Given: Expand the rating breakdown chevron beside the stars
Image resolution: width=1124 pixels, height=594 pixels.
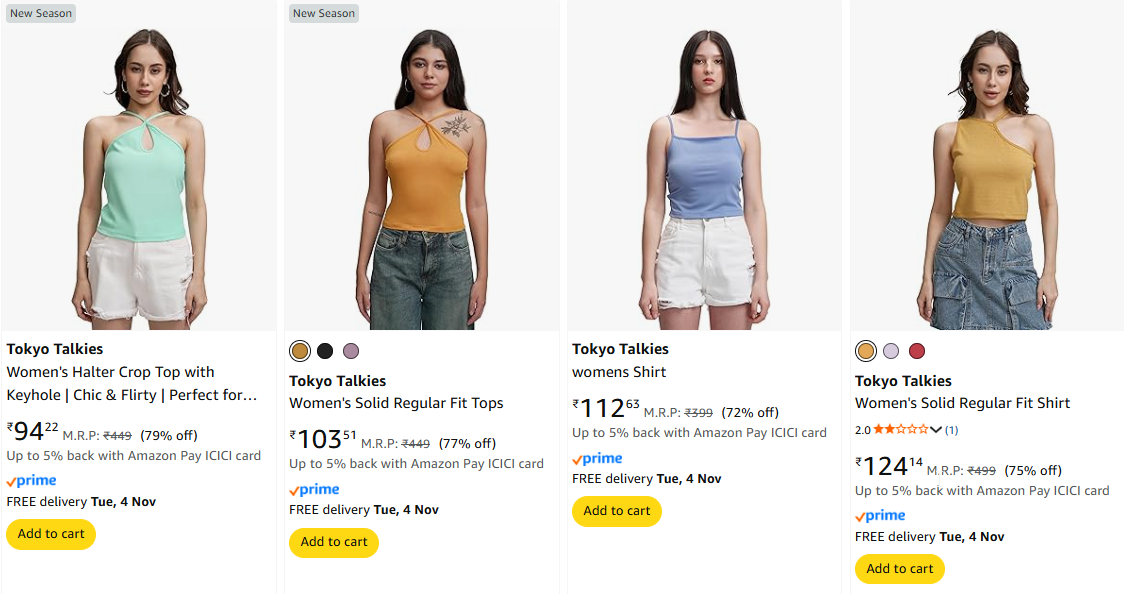Looking at the screenshot, I should [936, 430].
